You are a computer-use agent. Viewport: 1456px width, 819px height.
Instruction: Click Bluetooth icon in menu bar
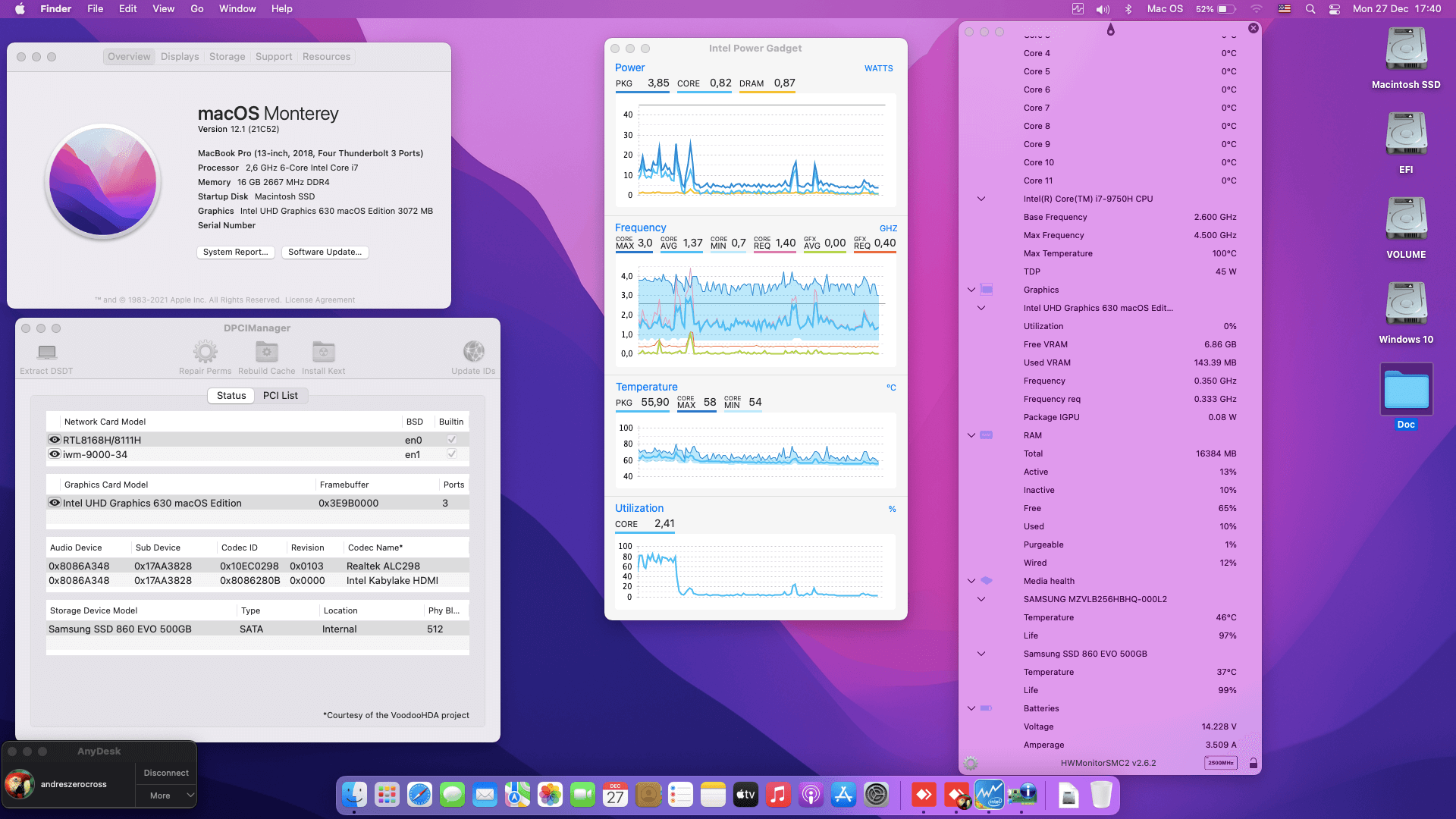pyautogui.click(x=1128, y=9)
